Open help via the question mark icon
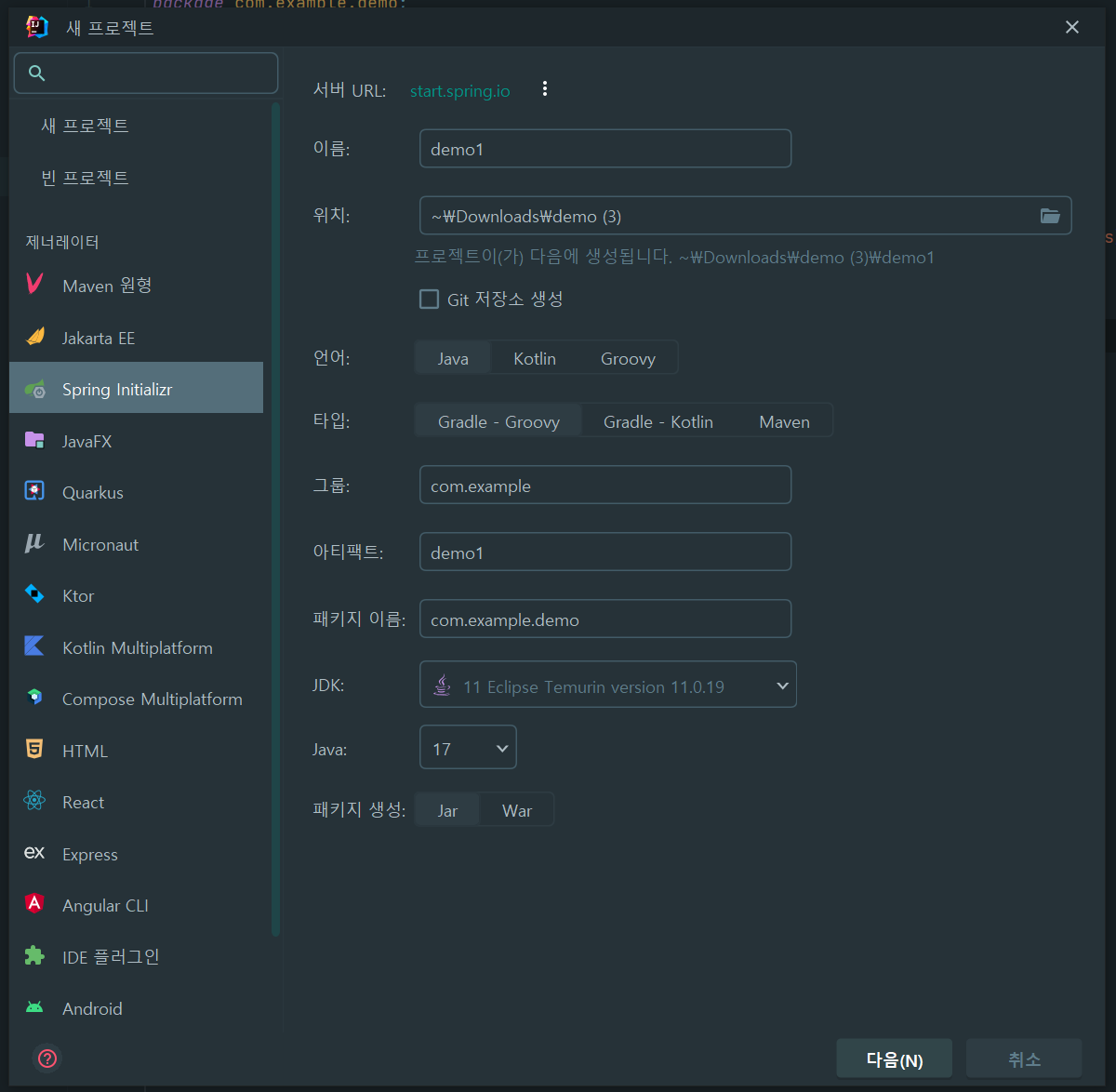The width and height of the screenshot is (1116, 1092). (47, 1059)
